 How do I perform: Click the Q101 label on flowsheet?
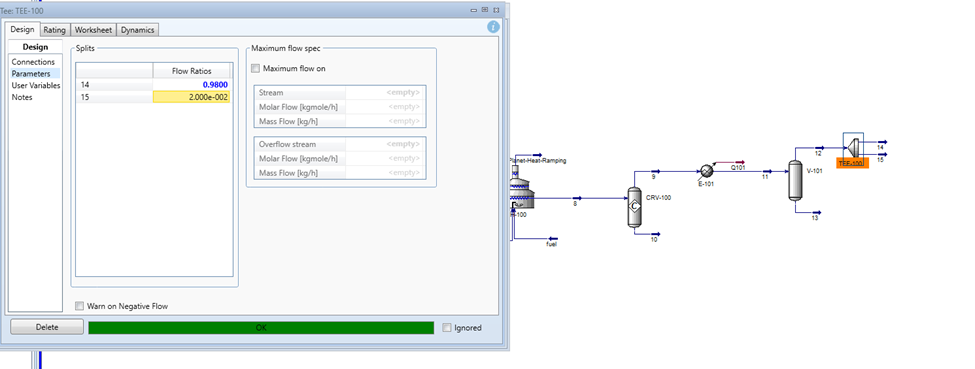pos(737,167)
